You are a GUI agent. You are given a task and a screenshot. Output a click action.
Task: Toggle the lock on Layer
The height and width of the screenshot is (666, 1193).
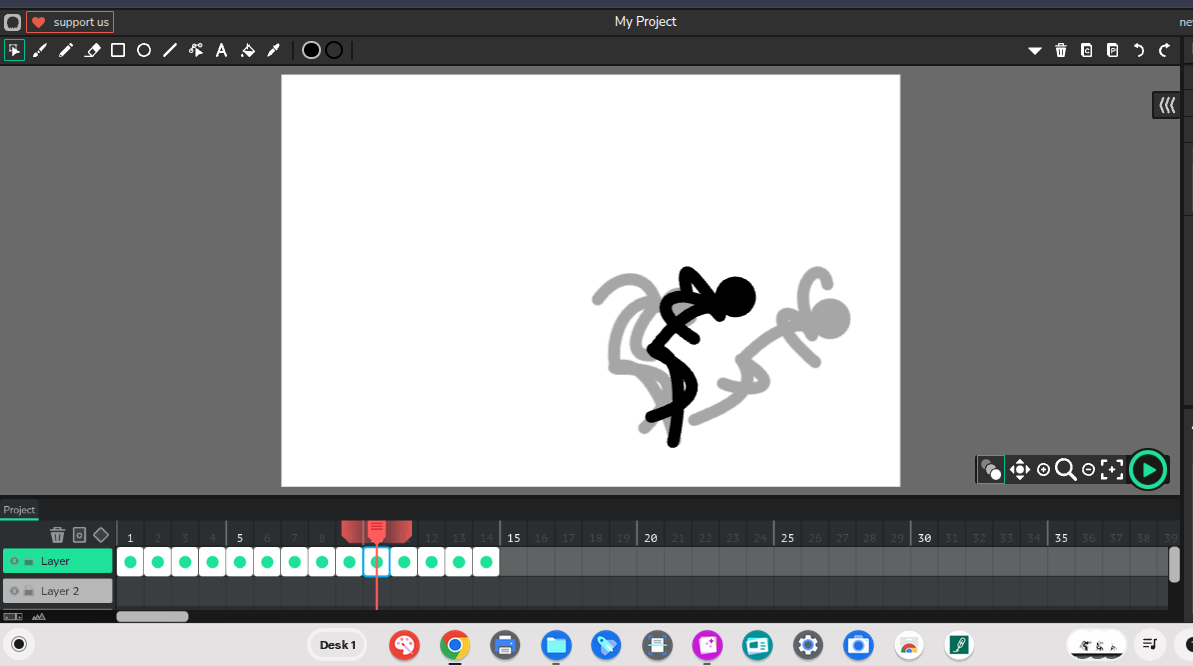(29, 561)
